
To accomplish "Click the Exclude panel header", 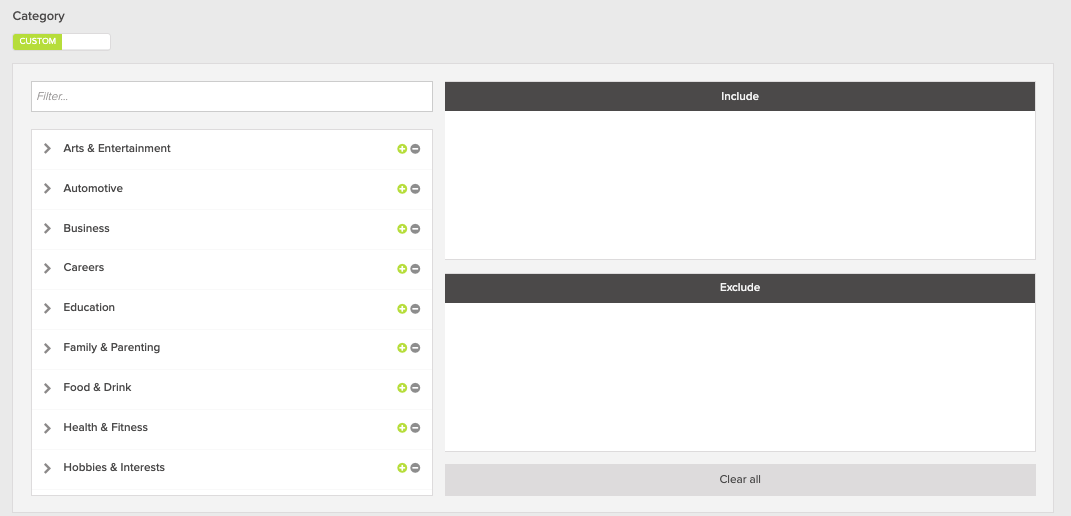I will (740, 288).
